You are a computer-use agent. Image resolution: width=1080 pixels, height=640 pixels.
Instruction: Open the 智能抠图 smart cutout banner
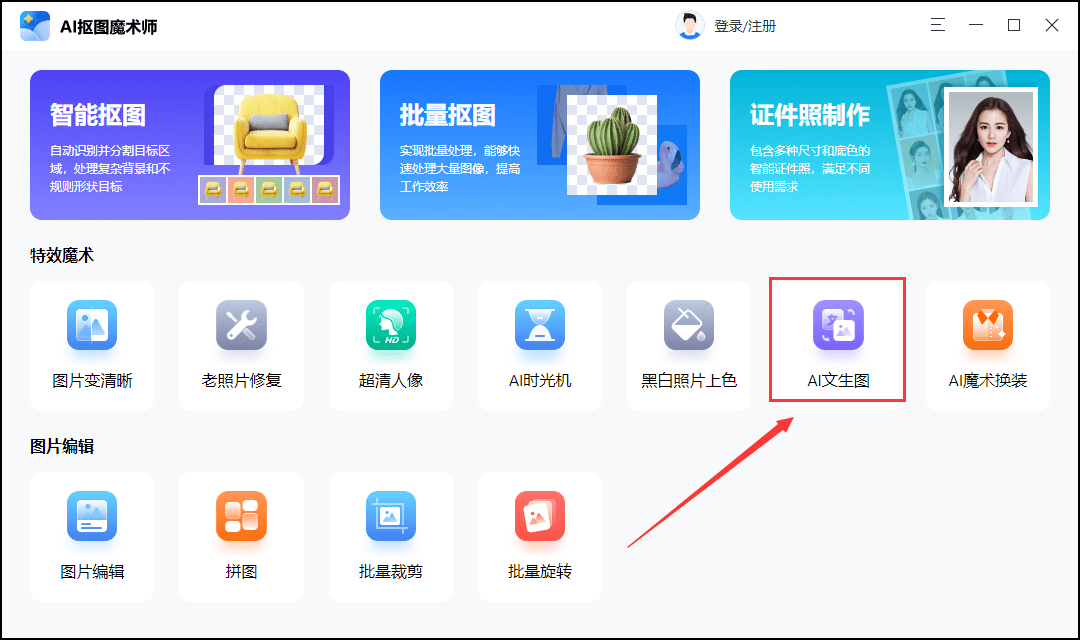point(190,145)
